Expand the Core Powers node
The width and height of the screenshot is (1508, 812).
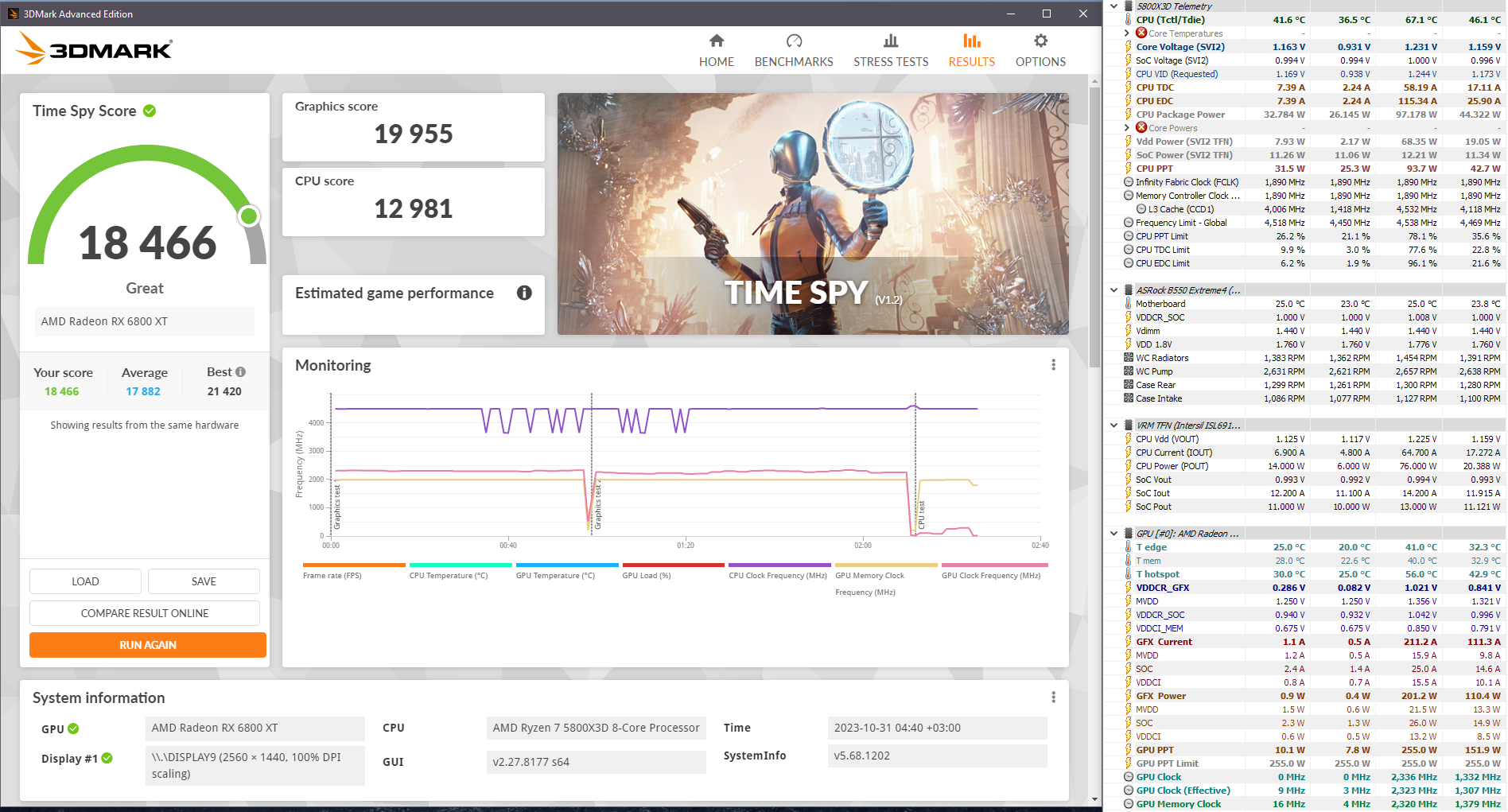point(1126,128)
